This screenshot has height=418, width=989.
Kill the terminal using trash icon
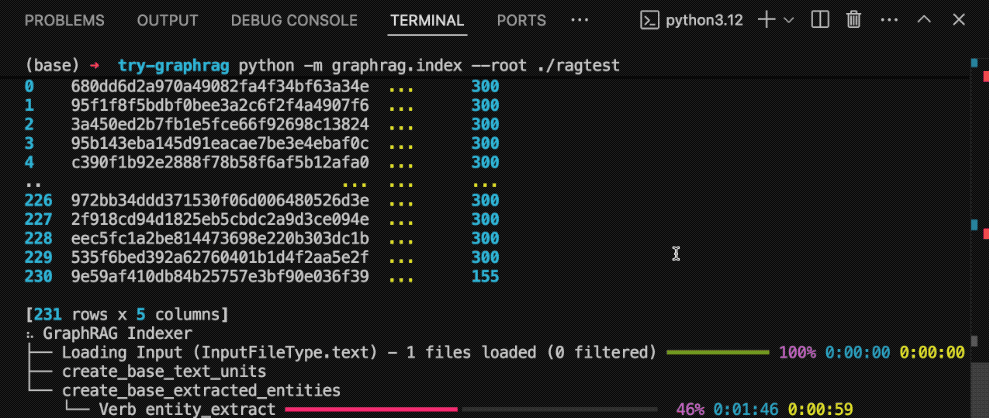pos(854,20)
